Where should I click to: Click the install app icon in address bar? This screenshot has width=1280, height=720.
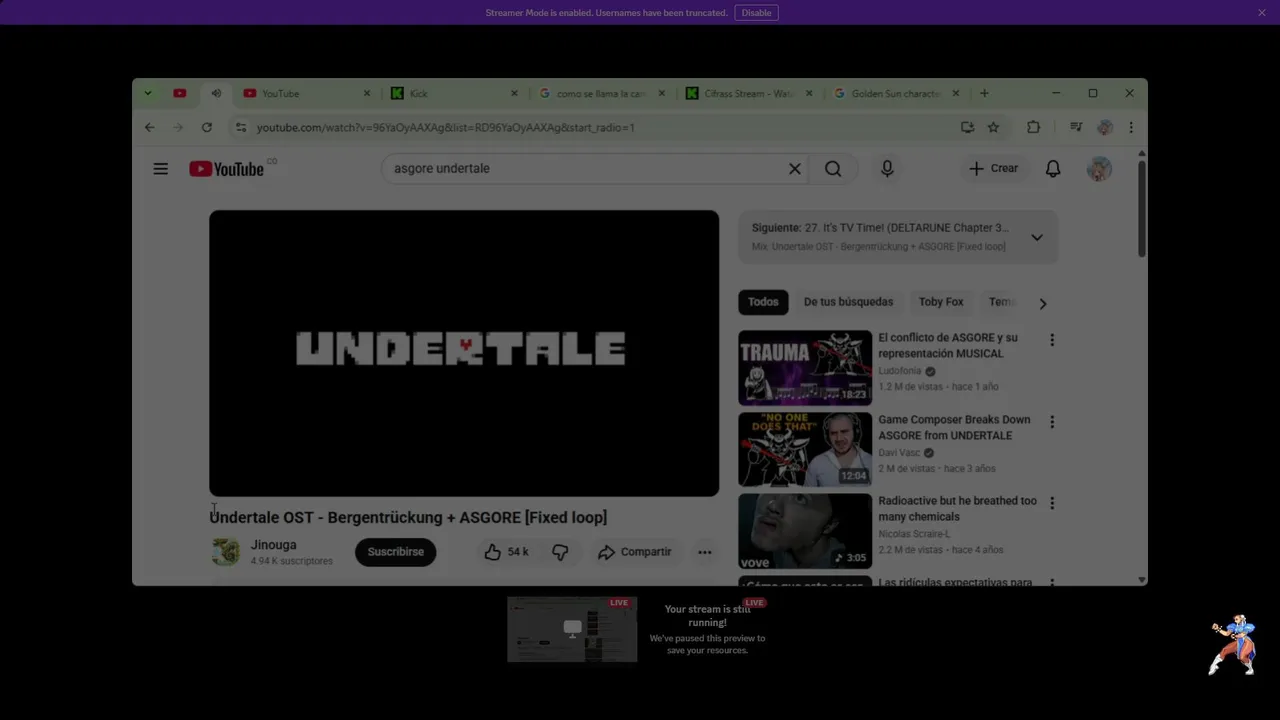(x=967, y=127)
